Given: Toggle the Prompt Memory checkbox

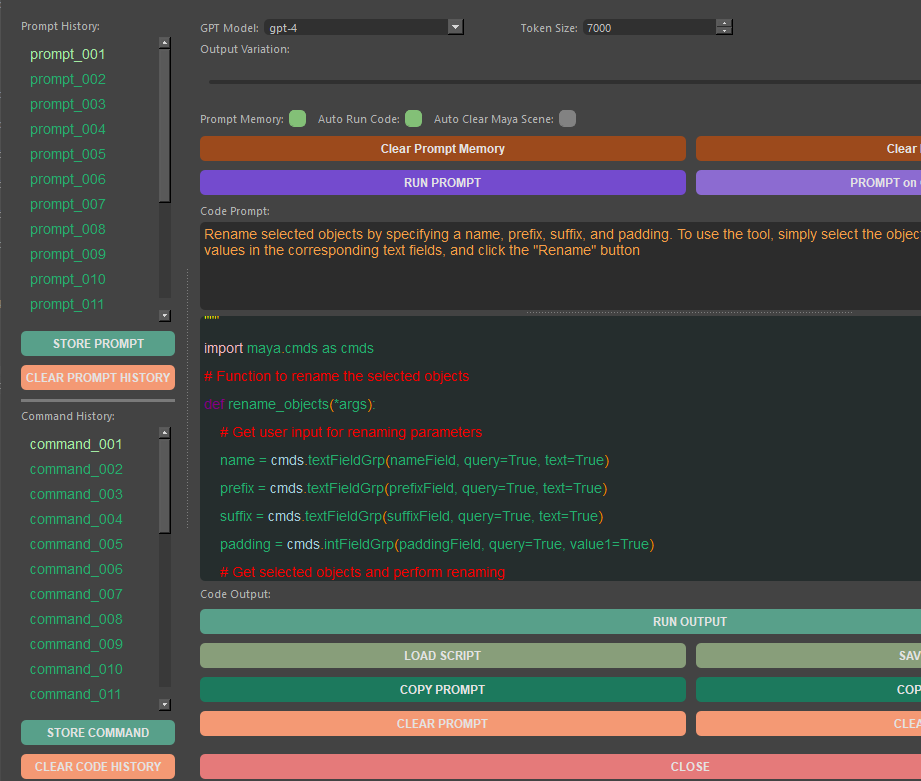Looking at the screenshot, I should (298, 119).
